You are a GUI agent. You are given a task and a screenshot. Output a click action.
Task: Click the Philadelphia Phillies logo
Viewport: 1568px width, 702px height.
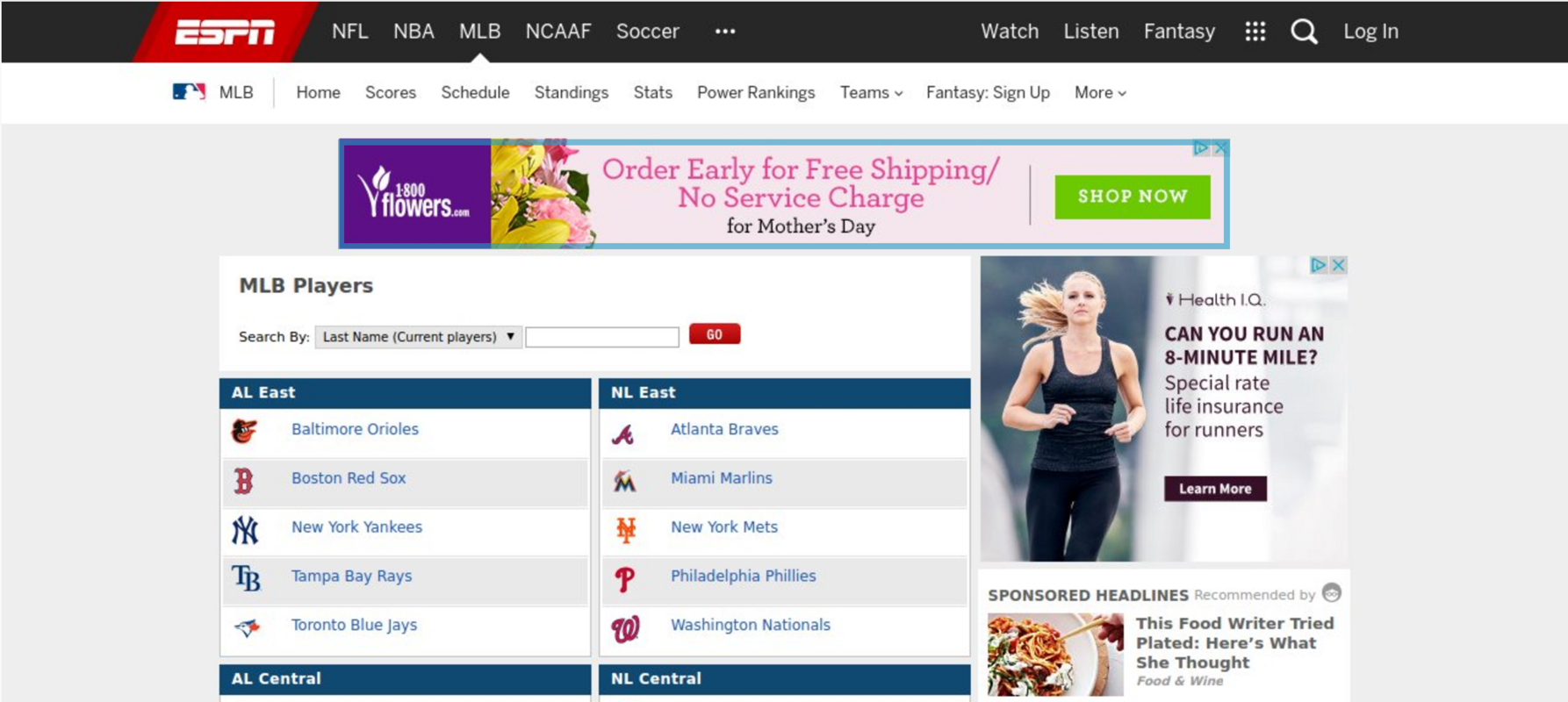tap(624, 578)
